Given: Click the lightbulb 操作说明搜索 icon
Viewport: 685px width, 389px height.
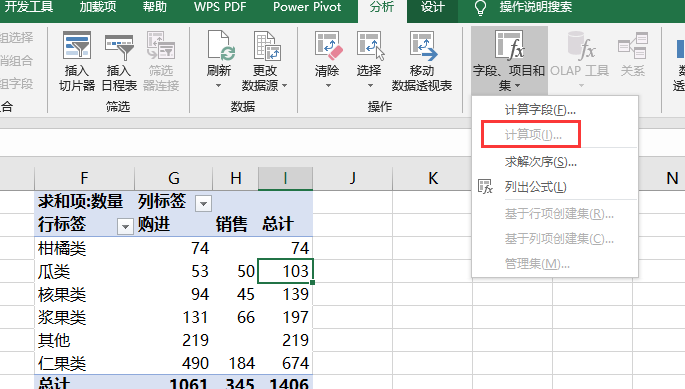Looking at the screenshot, I should click(480, 8).
